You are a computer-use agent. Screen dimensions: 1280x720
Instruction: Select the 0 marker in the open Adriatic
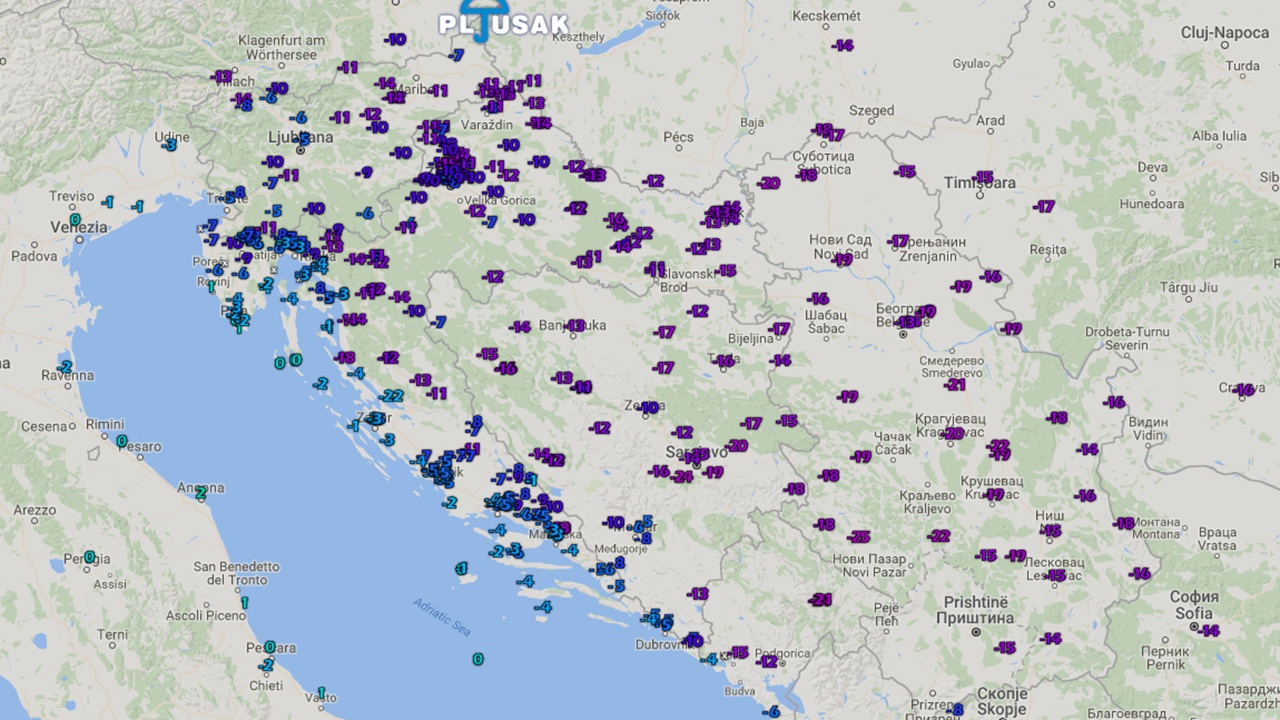(x=478, y=659)
